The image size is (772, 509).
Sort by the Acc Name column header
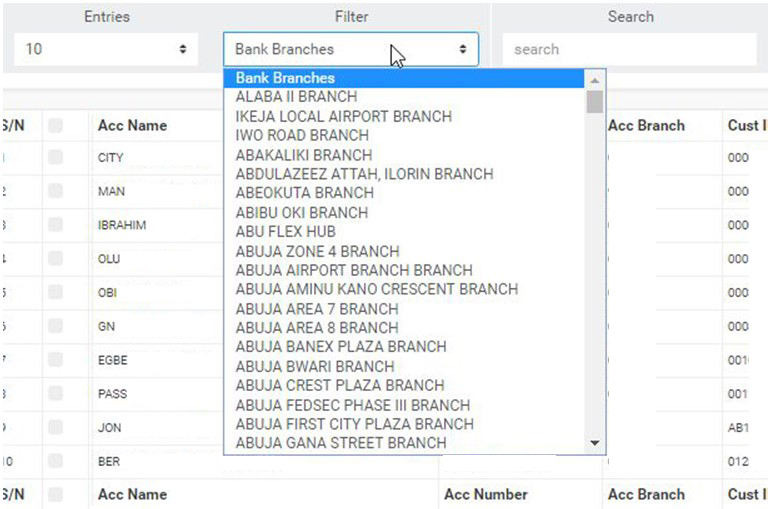(x=132, y=126)
